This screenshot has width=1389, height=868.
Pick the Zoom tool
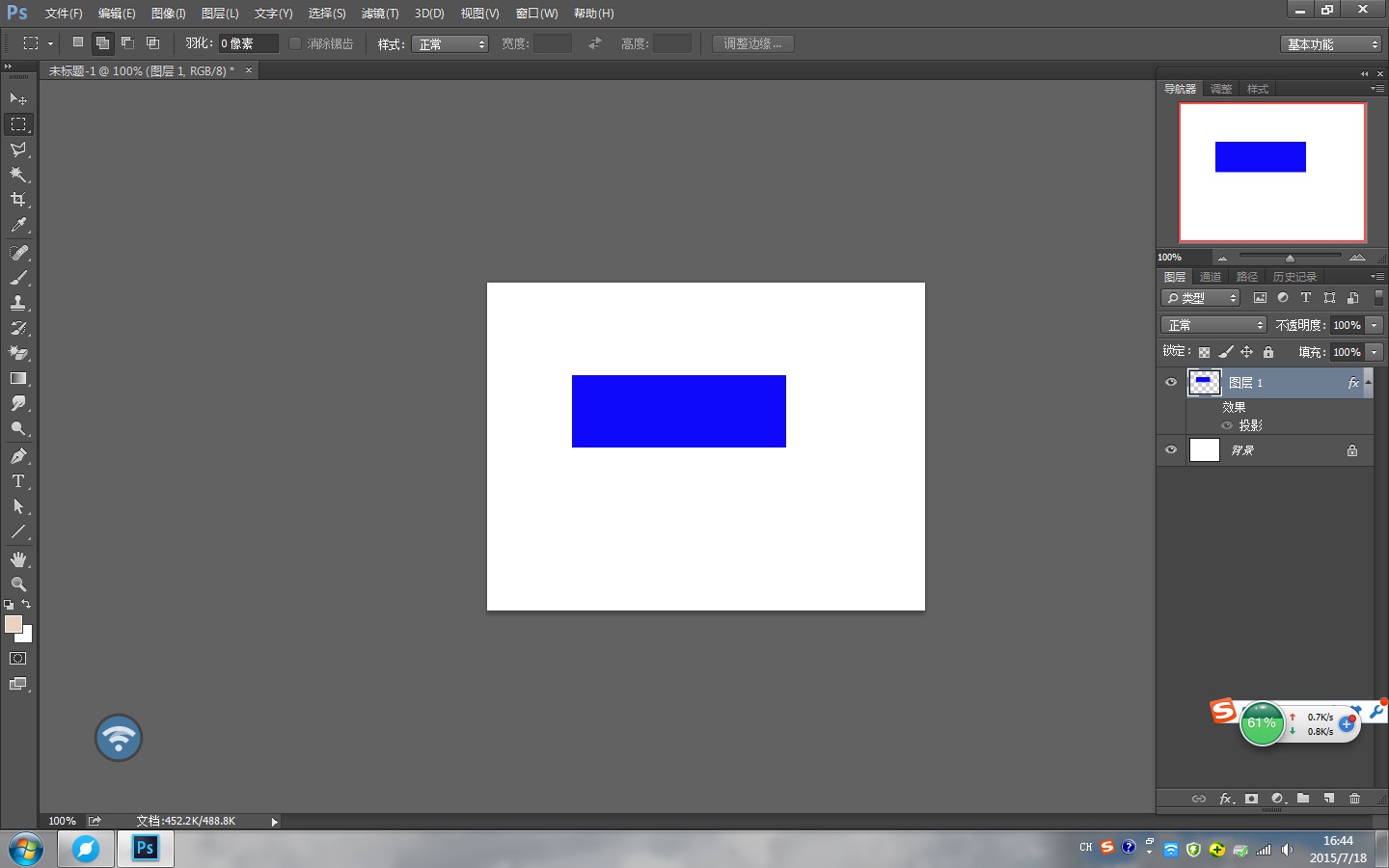click(x=17, y=583)
